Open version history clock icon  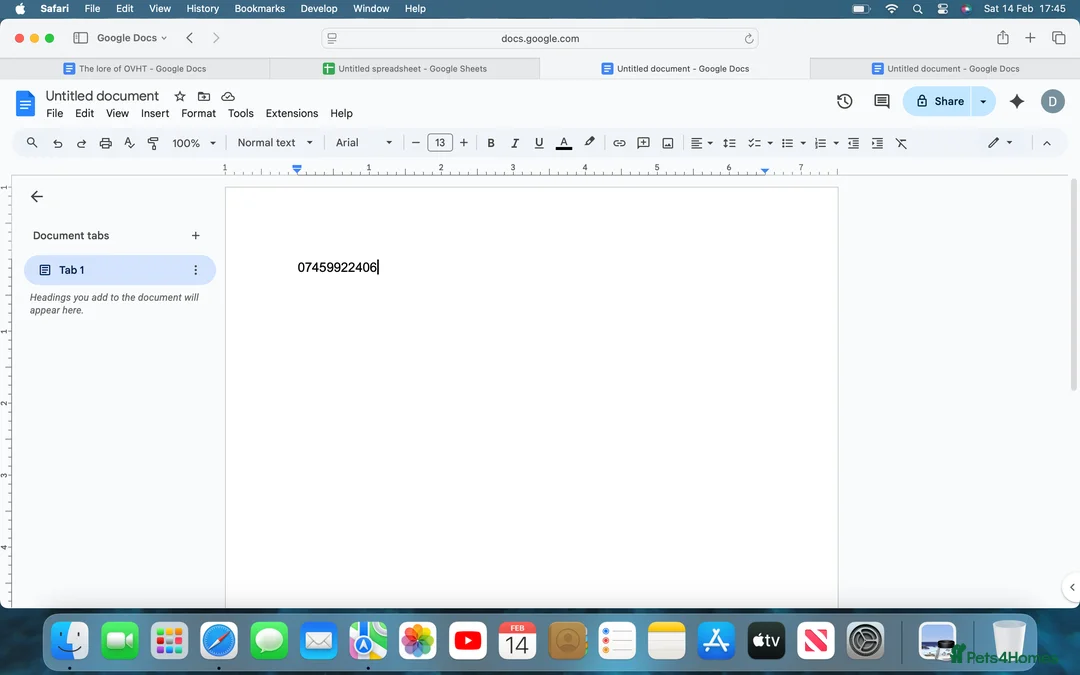(x=844, y=101)
